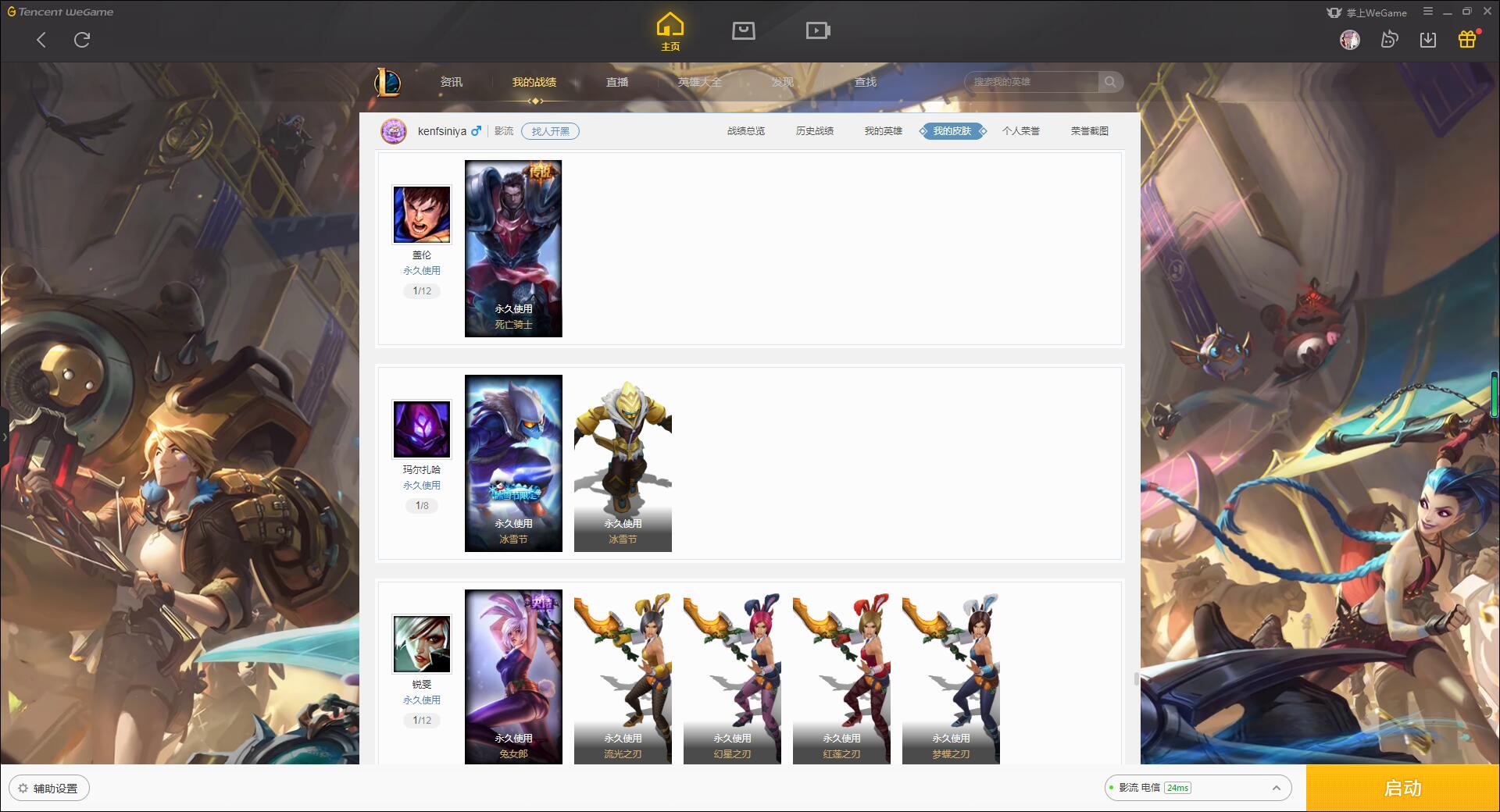Viewport: 1500px width, 812px height.
Task: Go back with the left arrow icon
Action: 41,40
